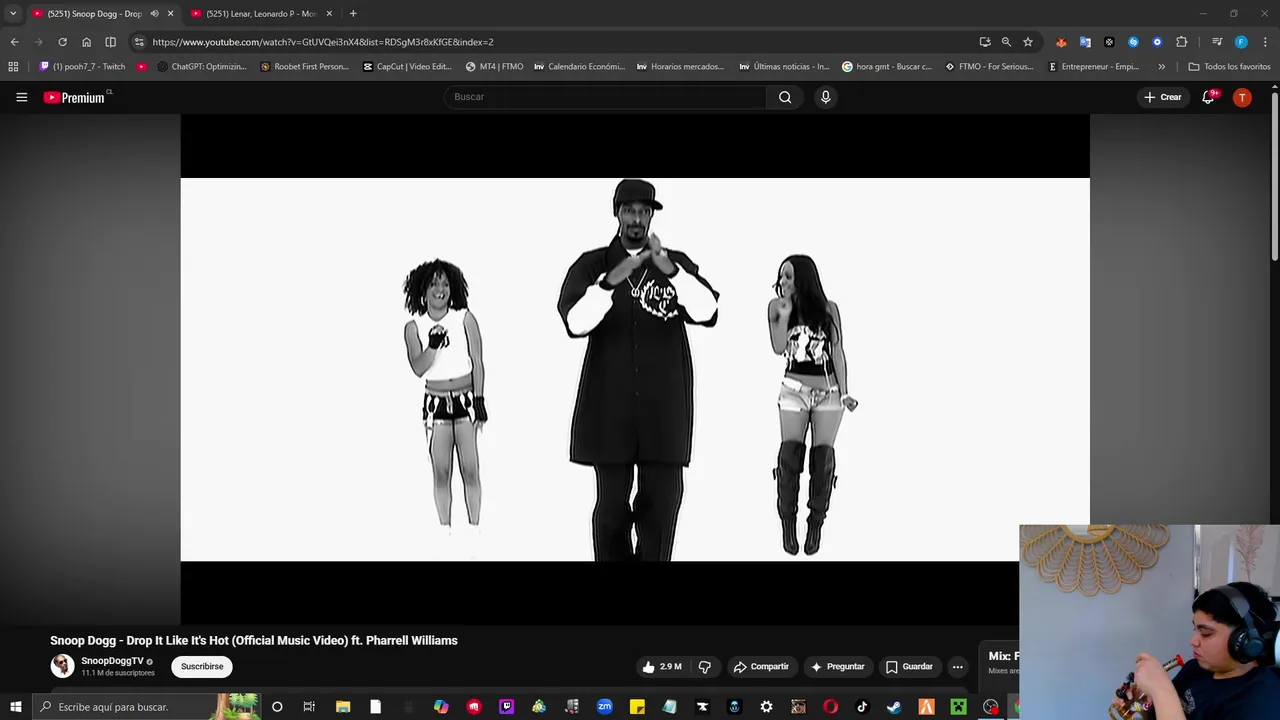The image size is (1280, 720).
Task: Expand hidden bookmarks with double chevron
Action: pos(1161,67)
